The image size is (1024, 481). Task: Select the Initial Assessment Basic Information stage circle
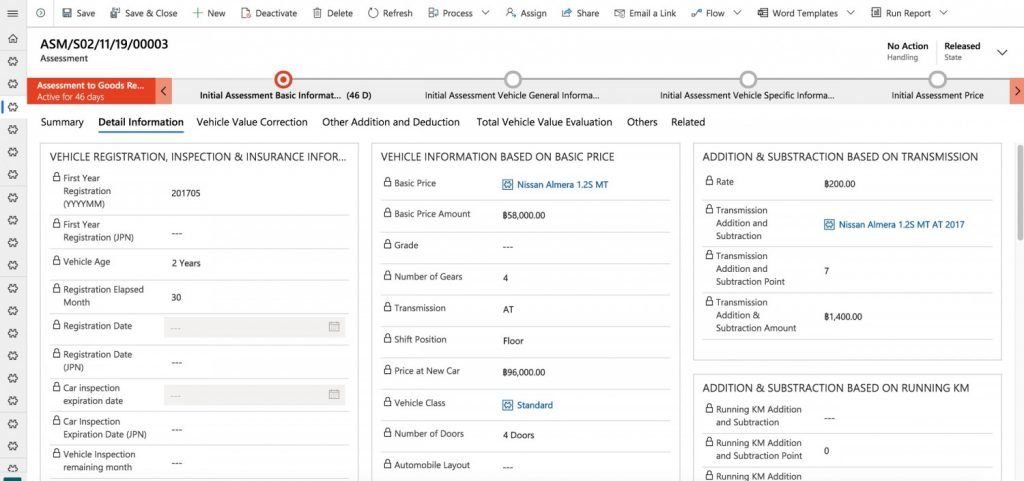pyautogui.click(x=283, y=79)
